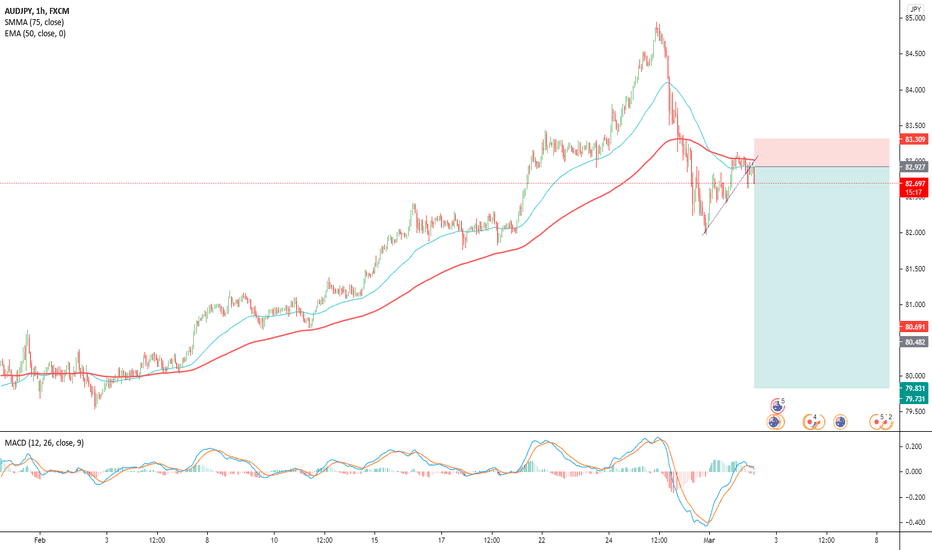Click the green 79.731 price label

pyautogui.click(x=914, y=399)
